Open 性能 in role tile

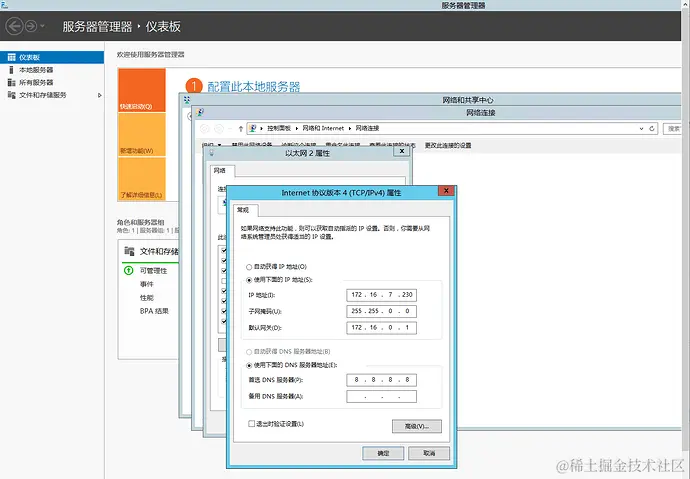click(x=147, y=298)
